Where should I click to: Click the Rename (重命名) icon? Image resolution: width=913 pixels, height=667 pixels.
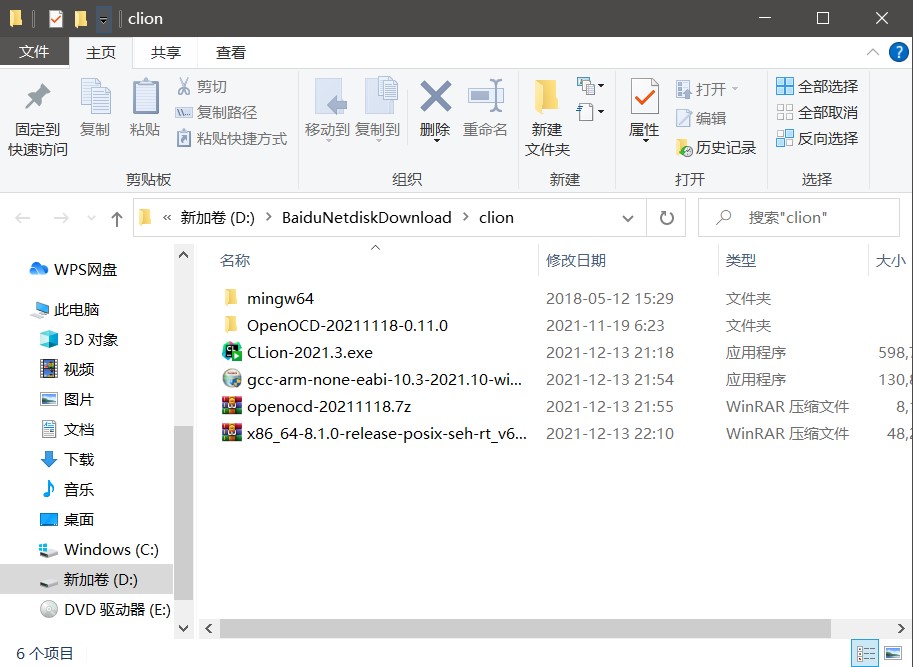[x=485, y=97]
